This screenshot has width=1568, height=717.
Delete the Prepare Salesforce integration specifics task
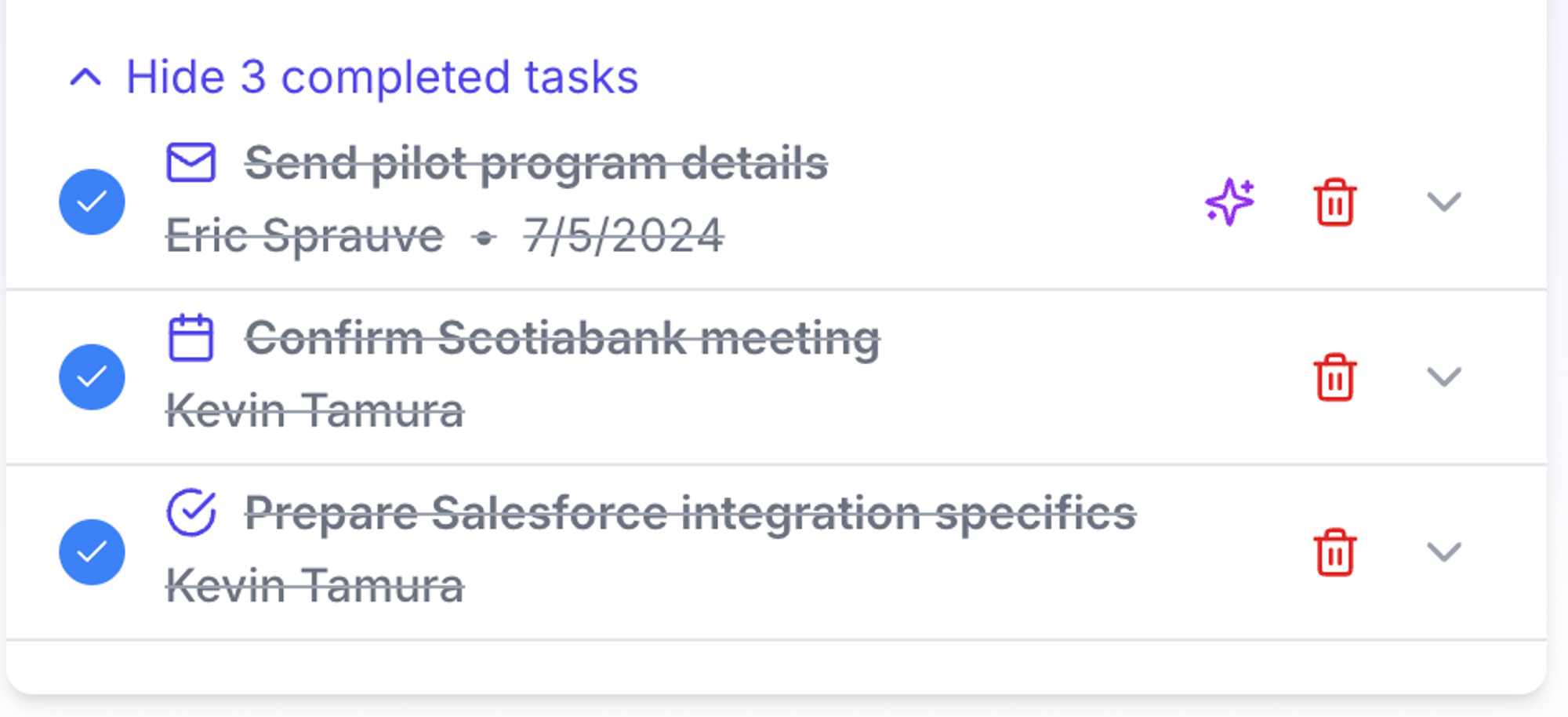[x=1334, y=552]
